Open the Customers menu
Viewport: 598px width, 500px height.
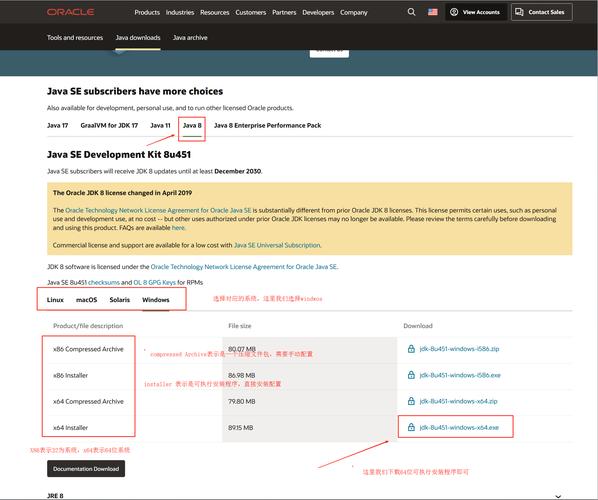point(251,12)
